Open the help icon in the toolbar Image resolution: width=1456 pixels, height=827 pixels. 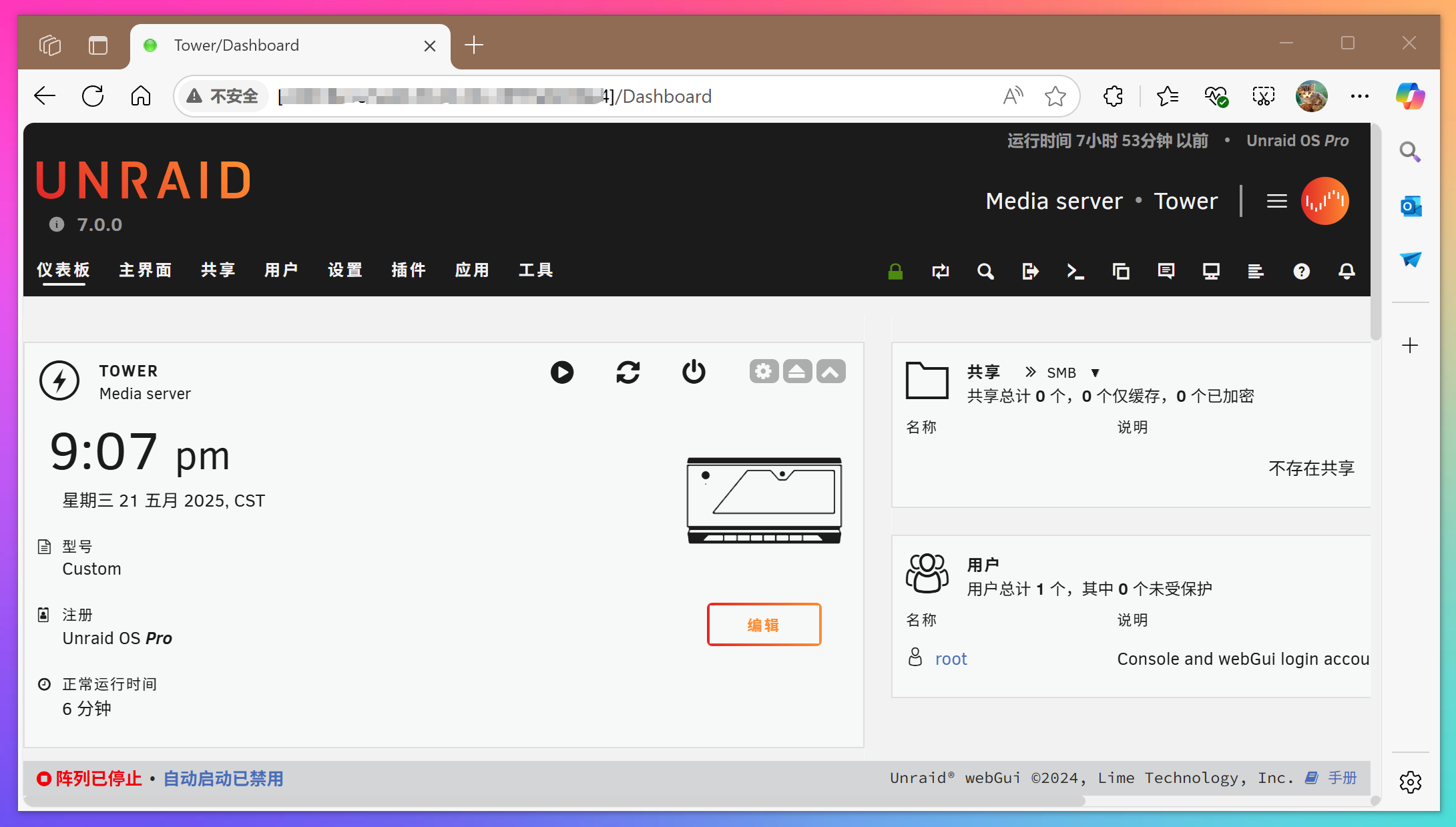[x=1301, y=271]
